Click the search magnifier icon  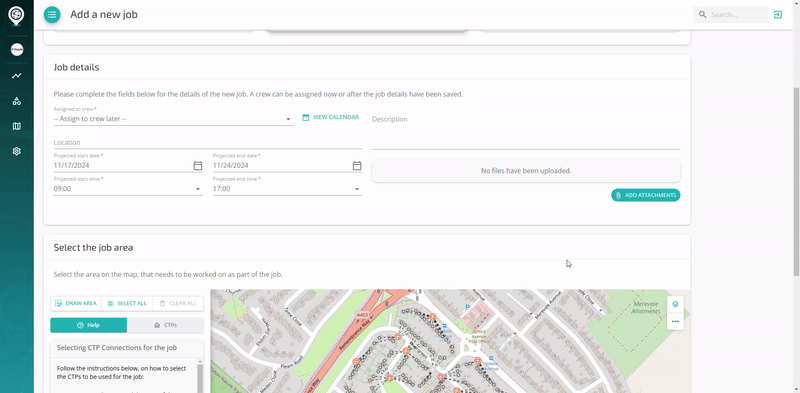click(x=703, y=15)
